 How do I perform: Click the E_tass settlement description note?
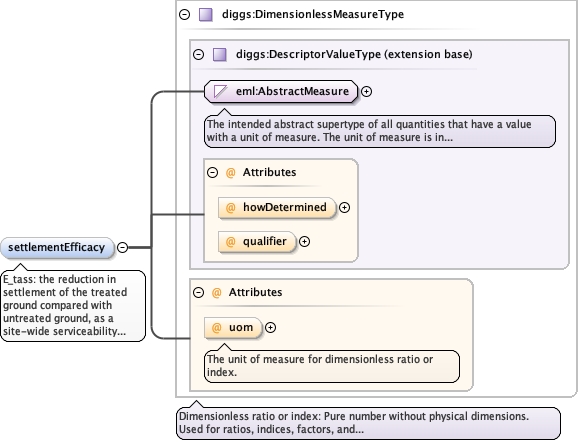point(73,306)
